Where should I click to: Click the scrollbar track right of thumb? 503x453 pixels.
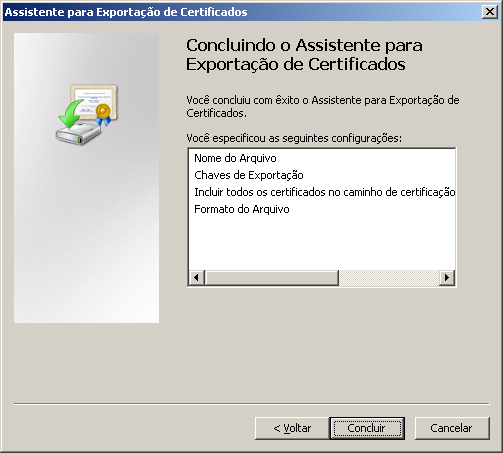389,277
